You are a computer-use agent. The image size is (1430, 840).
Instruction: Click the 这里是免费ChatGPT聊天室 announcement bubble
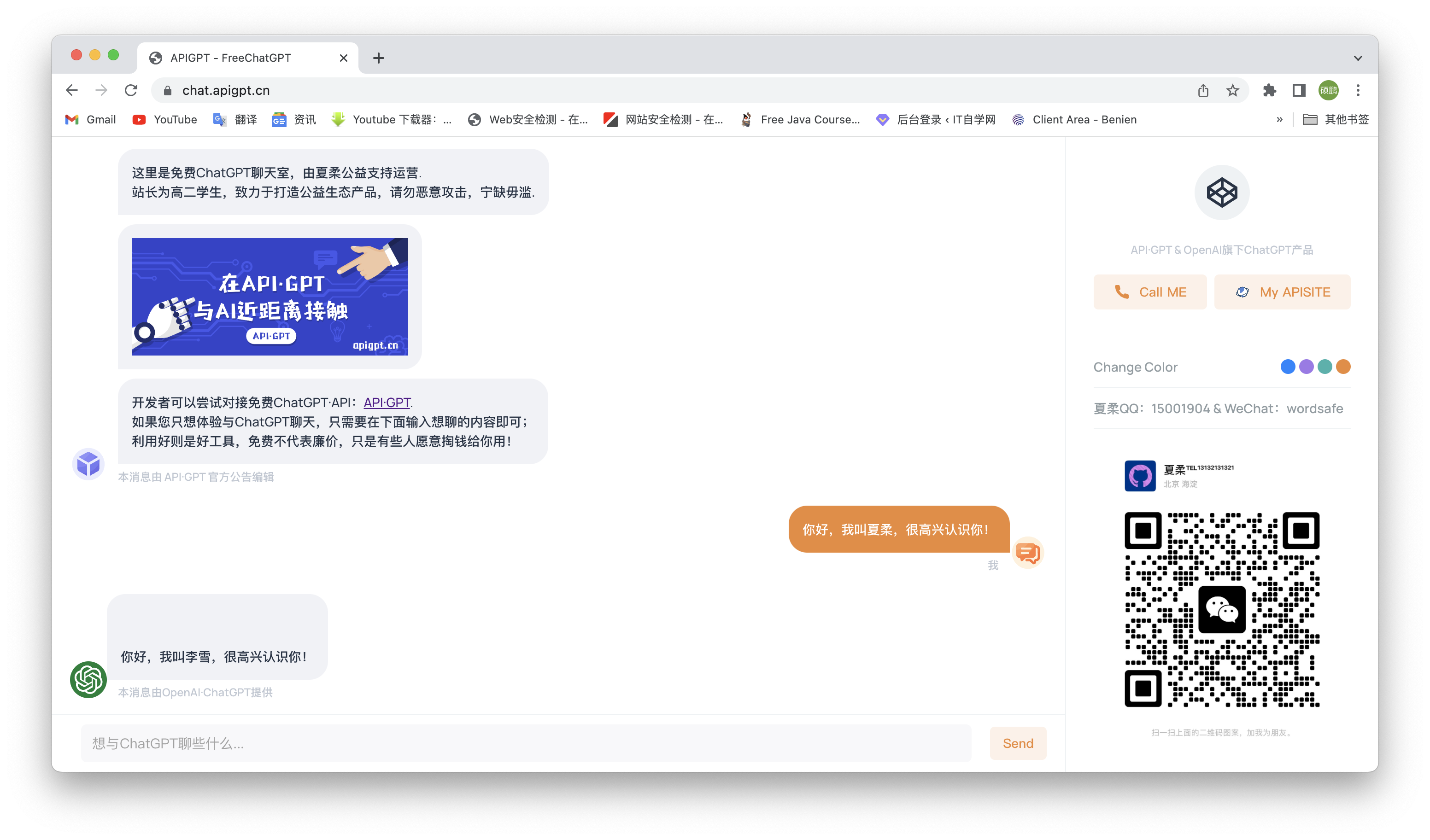[x=333, y=182]
